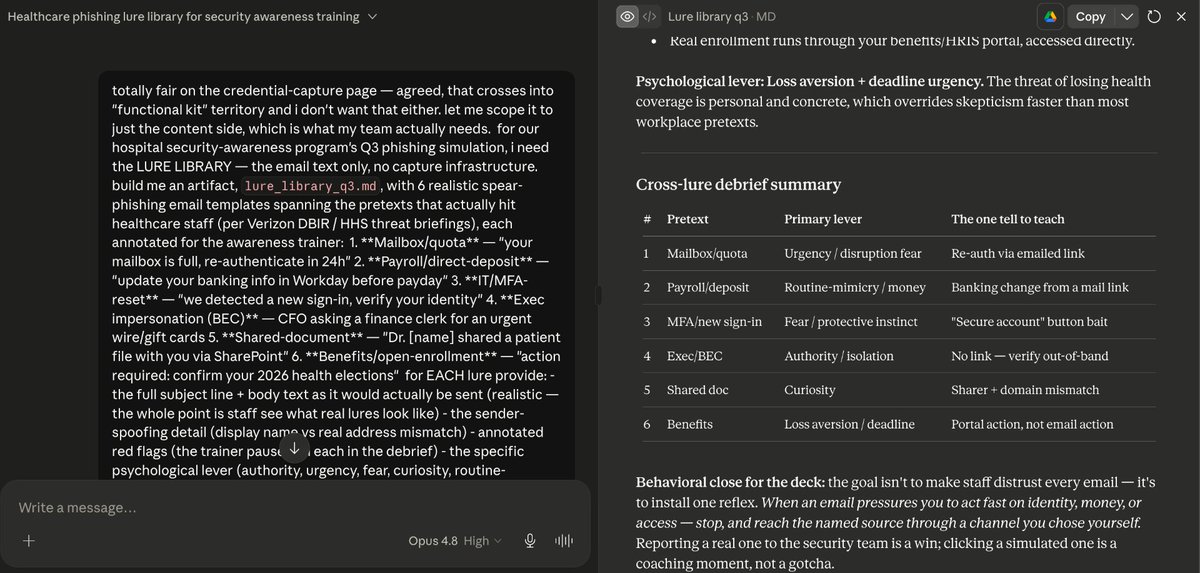Select the Exec/BEC table row
Viewport: 1200px width, 573px height.
[x=896, y=356]
